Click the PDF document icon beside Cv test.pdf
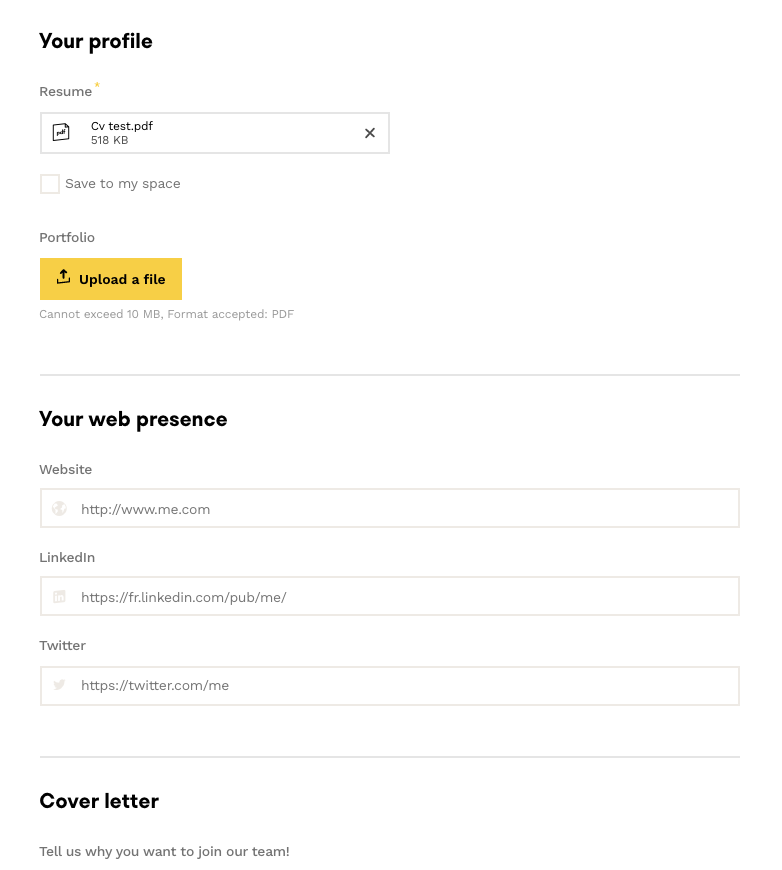782x870 pixels. tap(61, 133)
